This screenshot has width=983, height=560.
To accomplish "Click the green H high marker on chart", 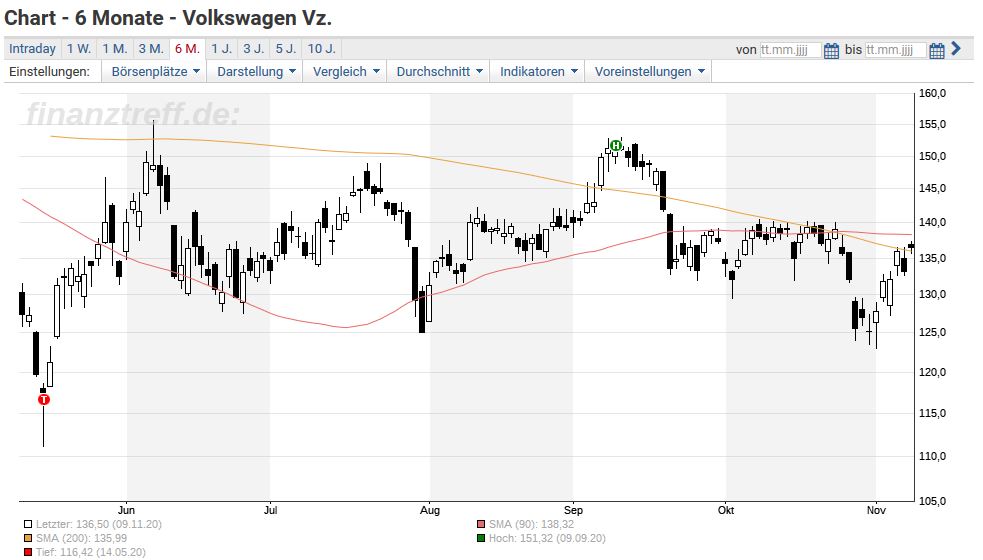I will point(616,145).
